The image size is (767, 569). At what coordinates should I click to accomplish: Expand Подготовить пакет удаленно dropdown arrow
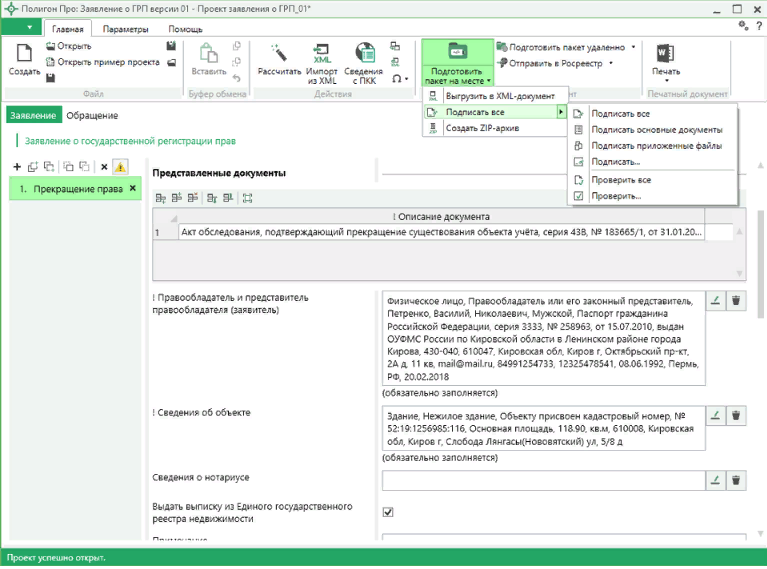[x=633, y=47]
